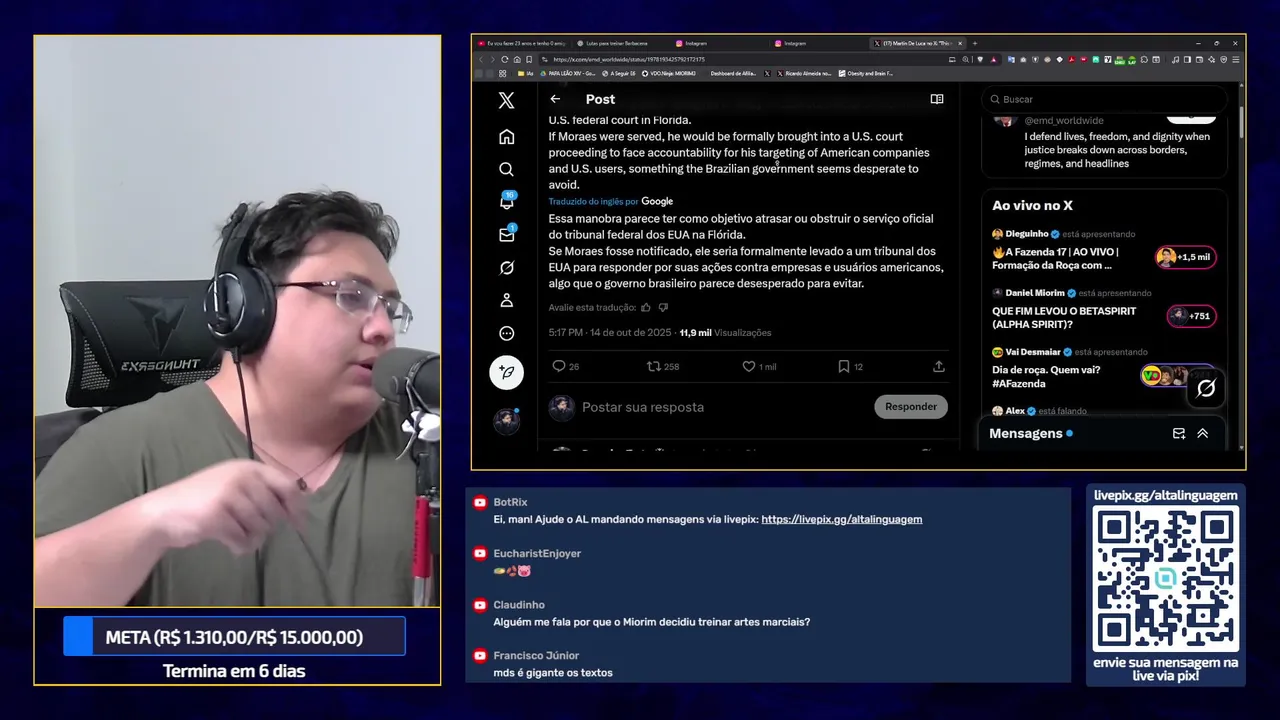
Task: Open the A Fazenda 17 live broadcast
Action: [x=1055, y=258]
